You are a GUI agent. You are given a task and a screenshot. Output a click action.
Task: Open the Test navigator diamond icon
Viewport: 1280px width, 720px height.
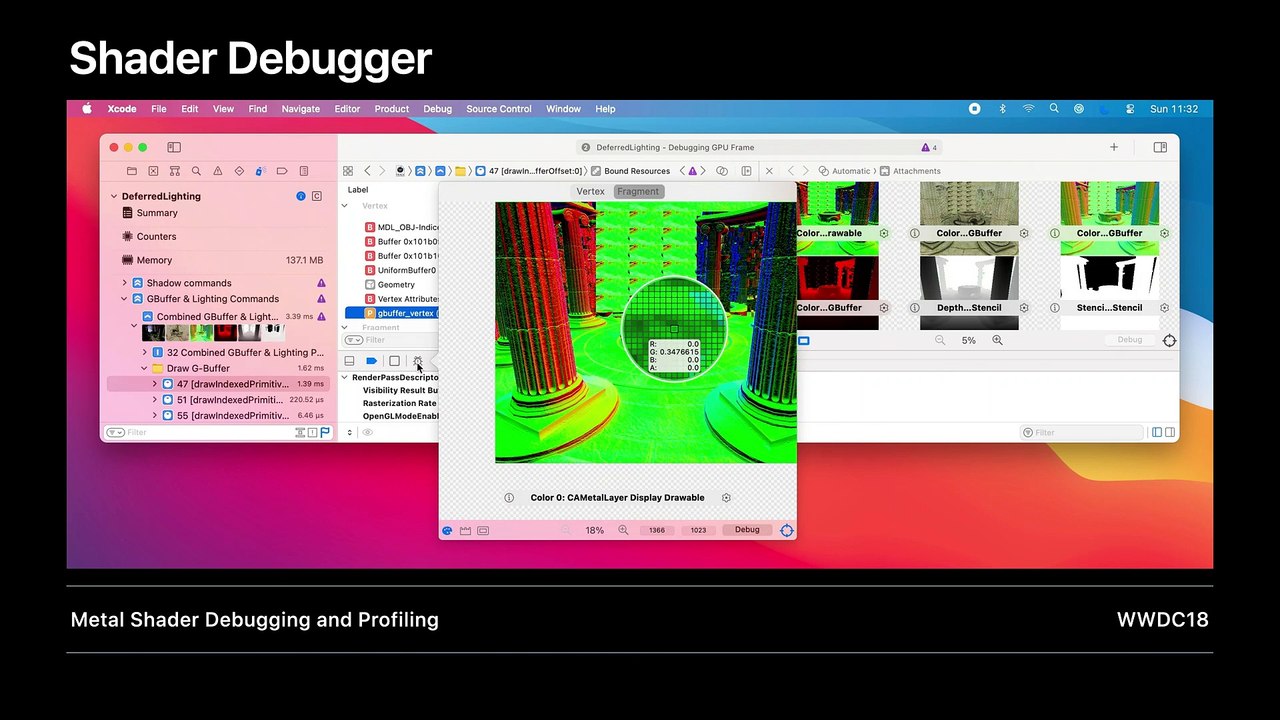239,171
